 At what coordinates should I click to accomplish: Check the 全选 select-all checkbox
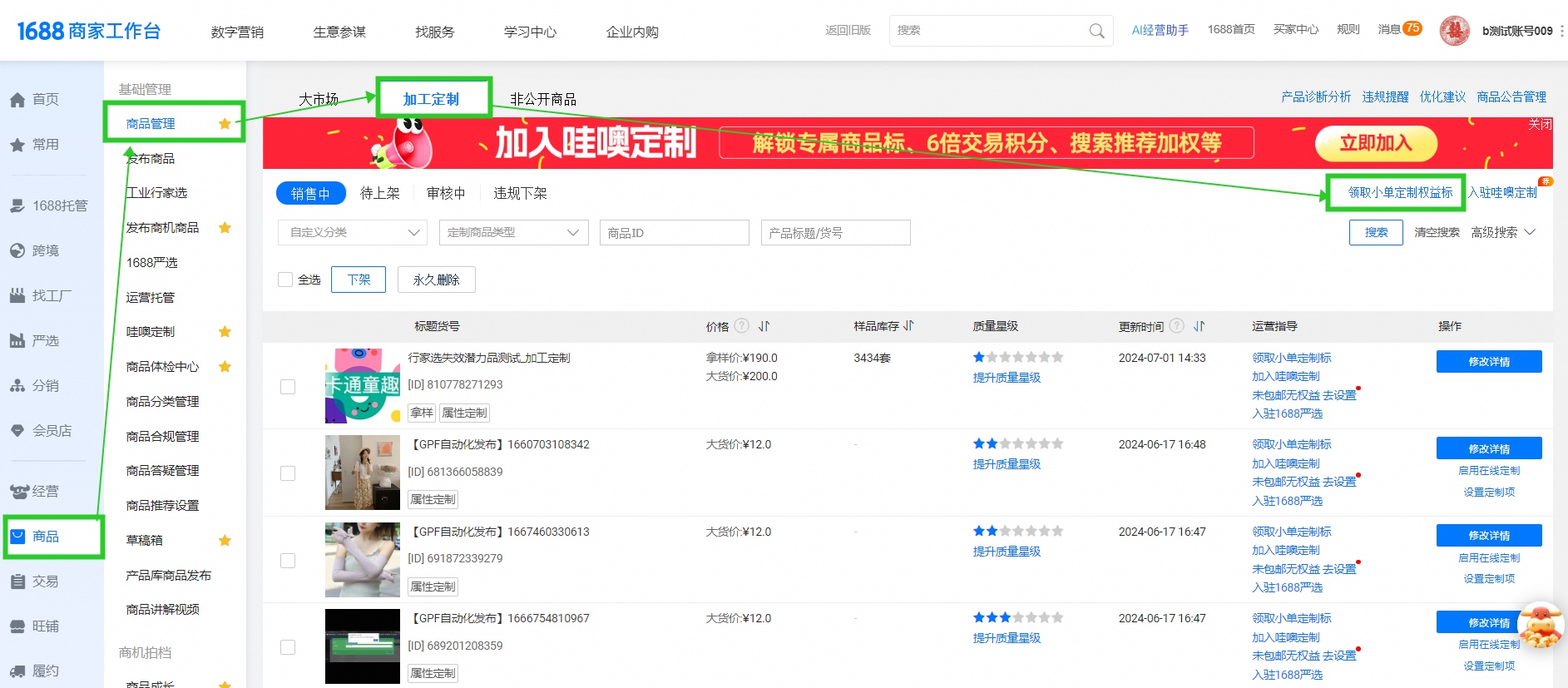tap(285, 280)
